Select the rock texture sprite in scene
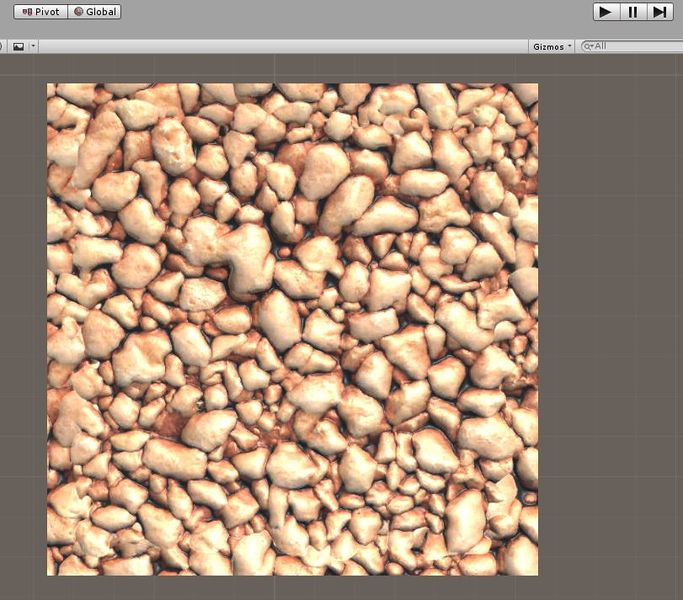 (x=293, y=329)
